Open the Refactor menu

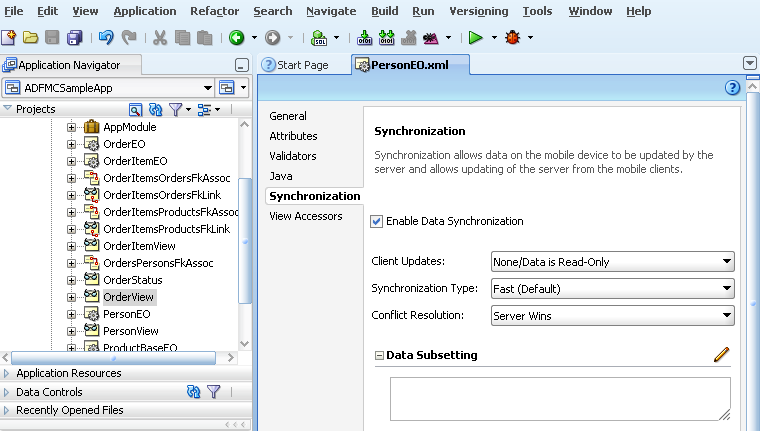coord(215,11)
